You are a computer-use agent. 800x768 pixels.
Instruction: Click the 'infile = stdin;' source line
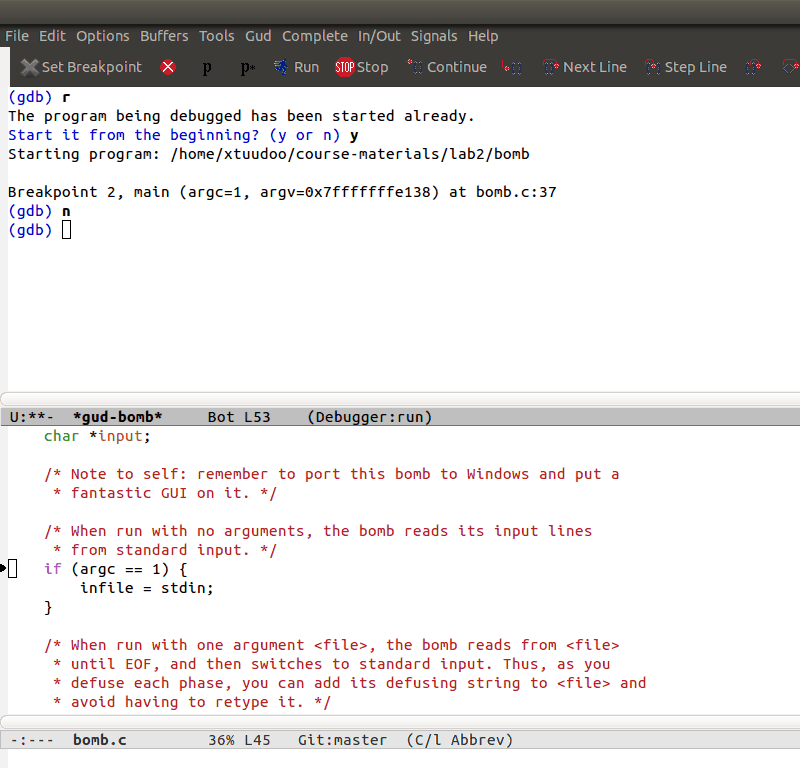[147, 588]
